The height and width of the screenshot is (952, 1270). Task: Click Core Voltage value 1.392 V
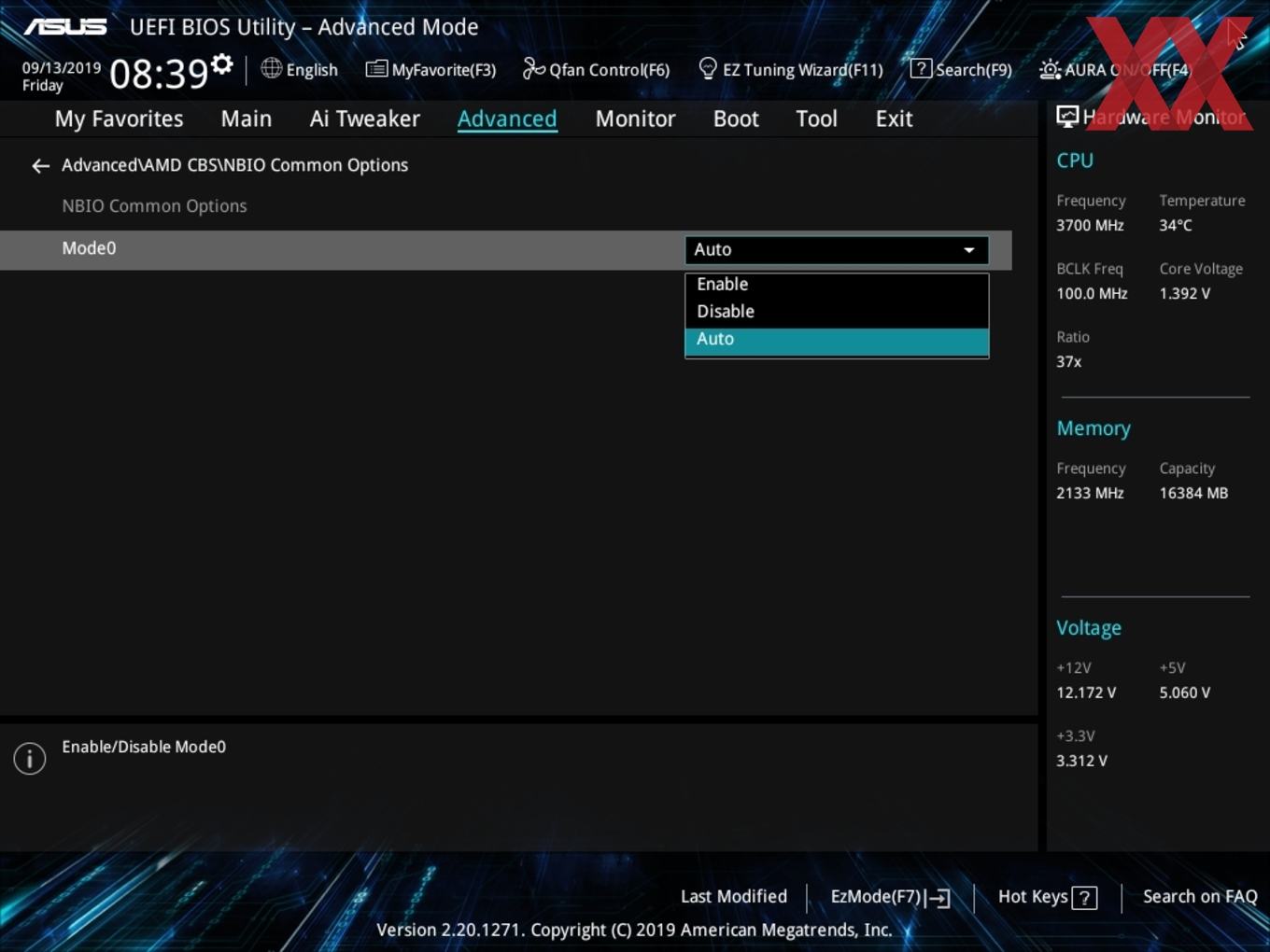coord(1184,293)
